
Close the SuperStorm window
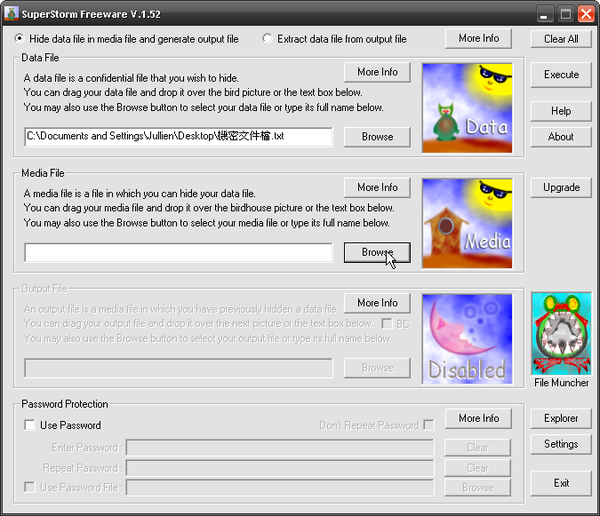[586, 14]
